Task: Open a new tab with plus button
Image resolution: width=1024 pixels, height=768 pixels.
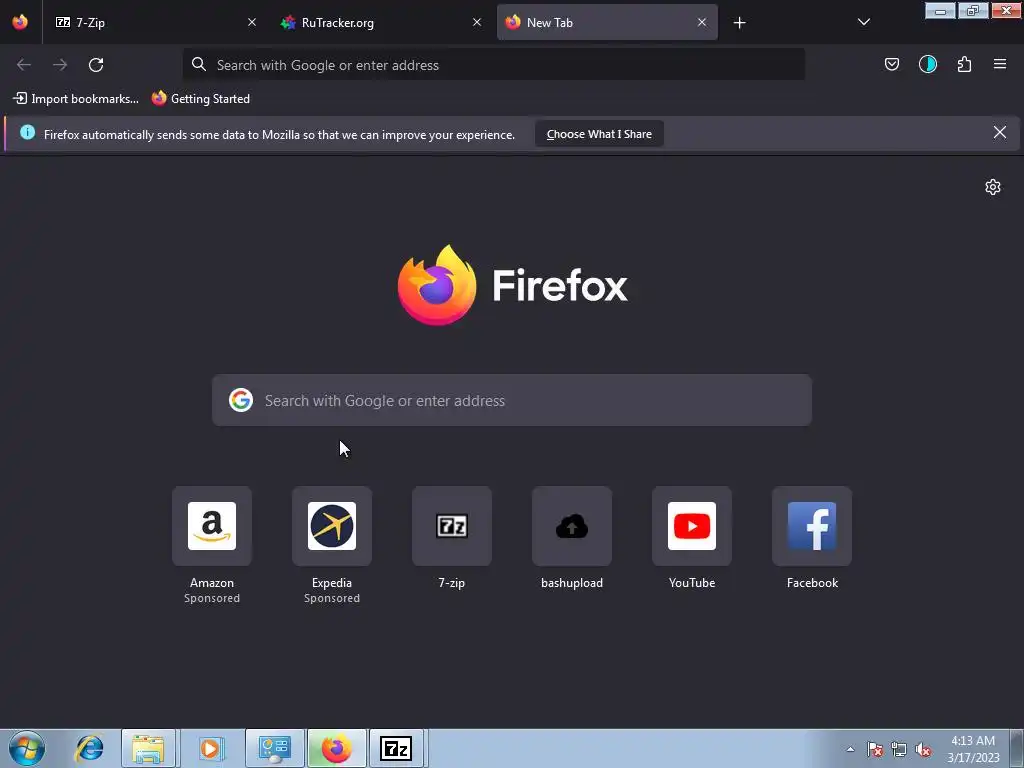Action: [739, 23]
